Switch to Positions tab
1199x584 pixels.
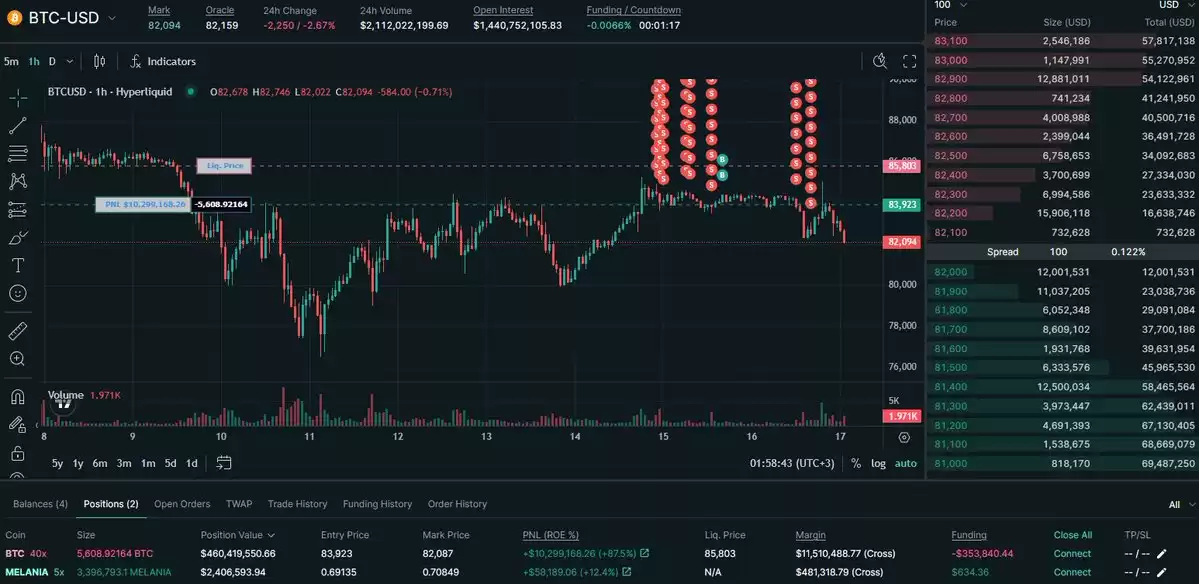(x=111, y=504)
